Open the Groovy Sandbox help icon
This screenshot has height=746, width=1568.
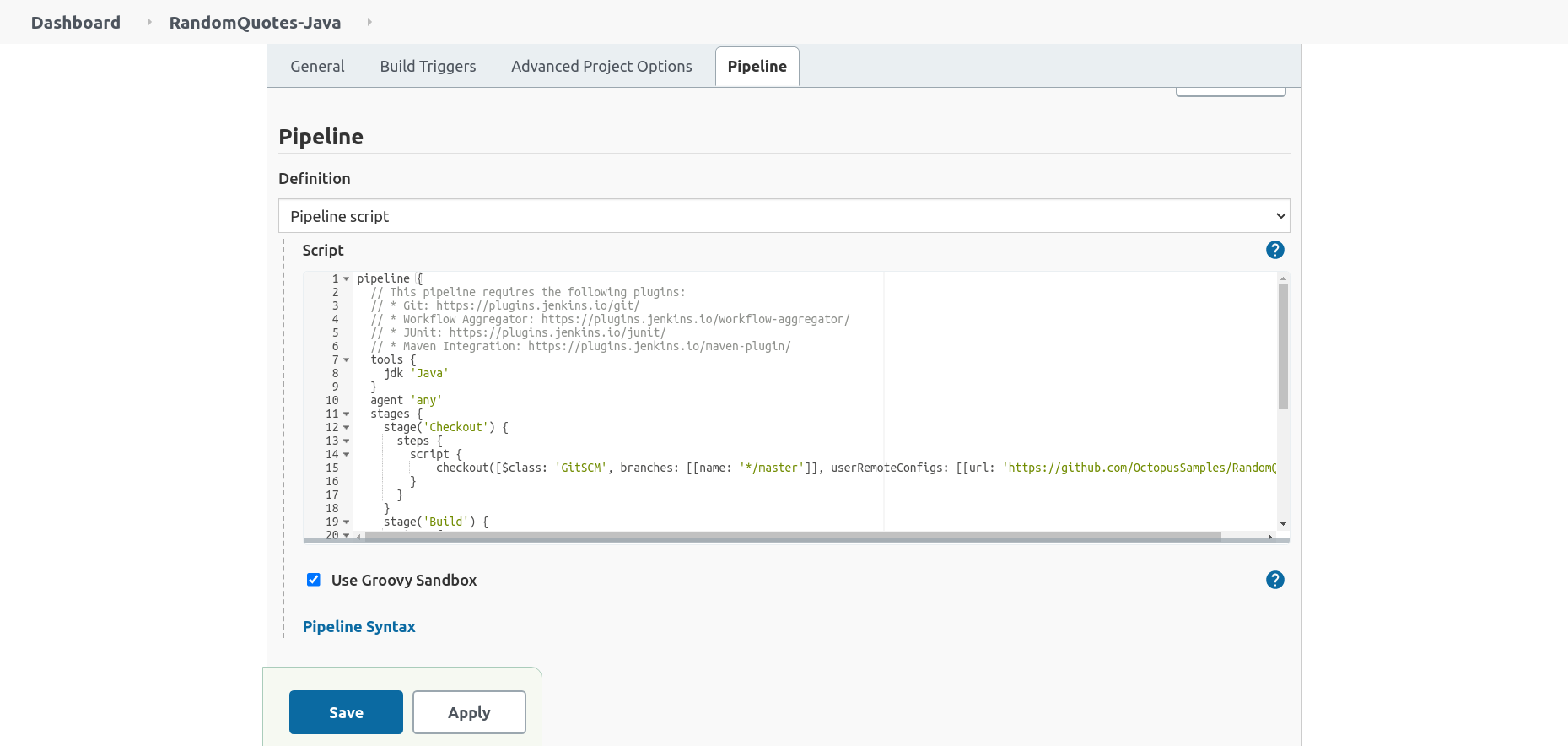coord(1274,580)
